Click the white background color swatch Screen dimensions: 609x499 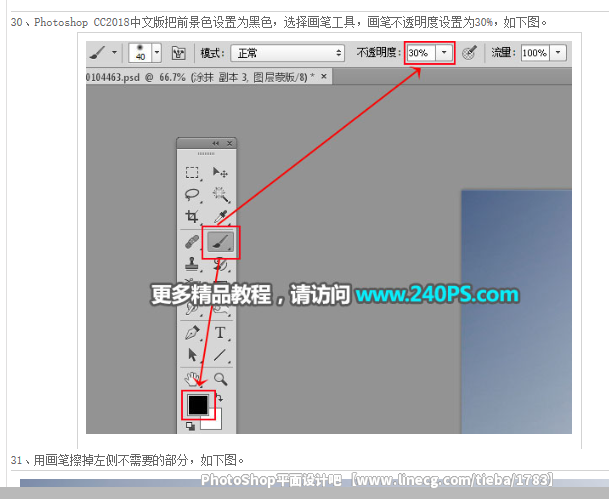tap(216, 422)
